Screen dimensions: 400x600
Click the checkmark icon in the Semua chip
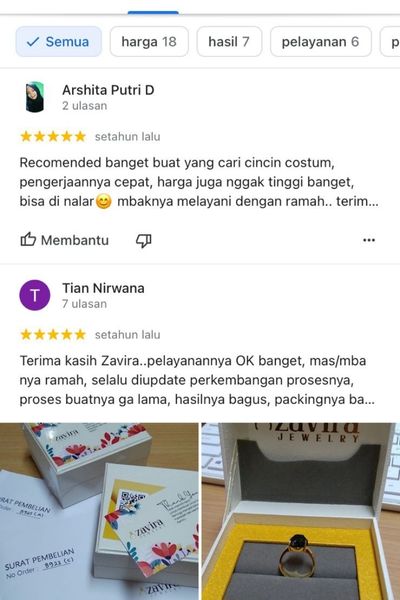tap(33, 42)
